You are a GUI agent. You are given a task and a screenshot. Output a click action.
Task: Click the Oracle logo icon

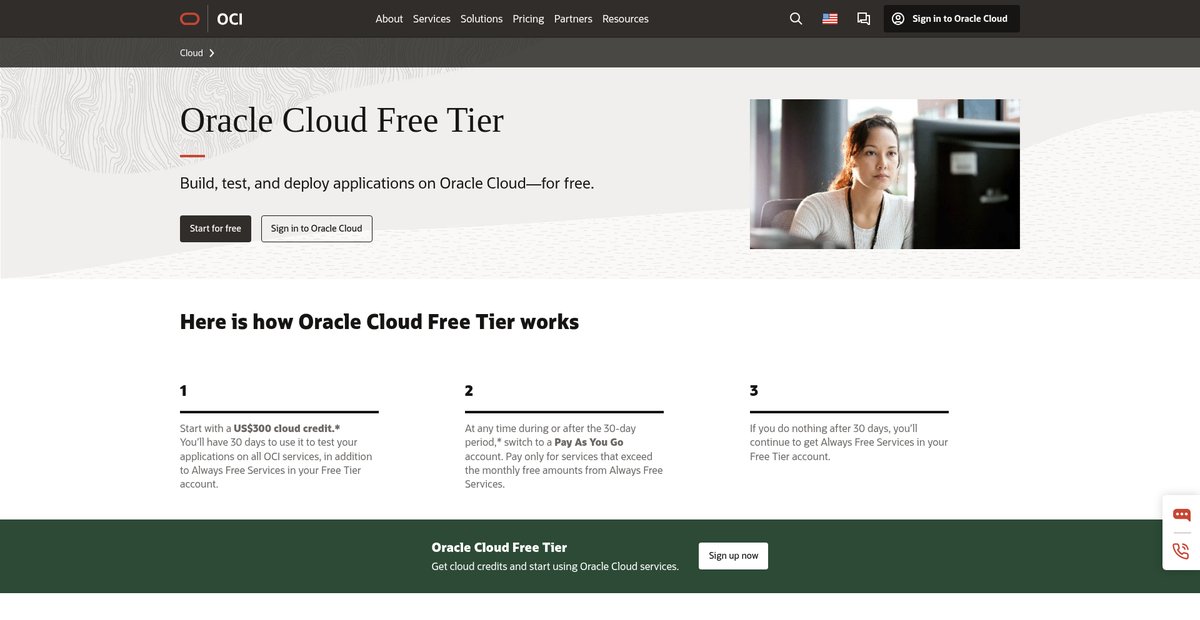(190, 18)
